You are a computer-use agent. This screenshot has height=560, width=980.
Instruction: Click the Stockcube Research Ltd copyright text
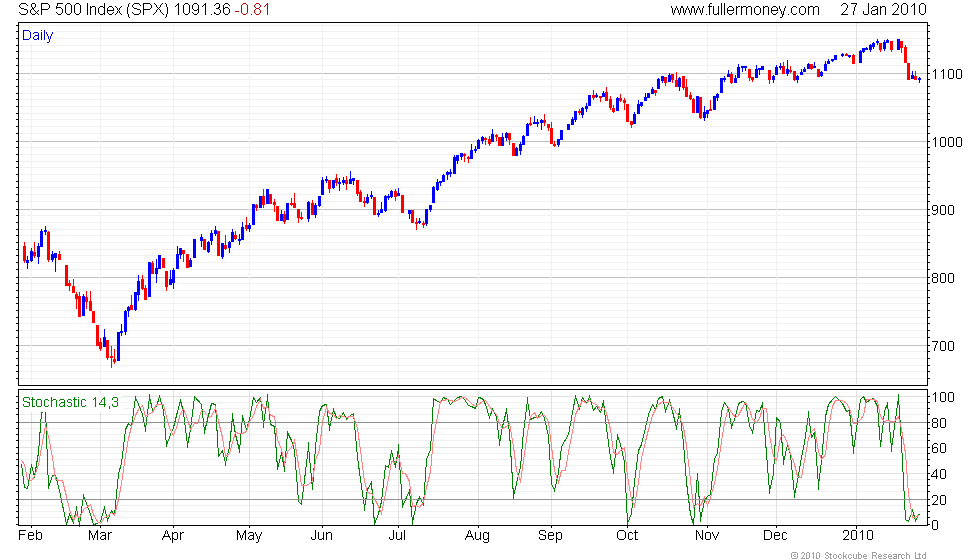[x=858, y=555]
